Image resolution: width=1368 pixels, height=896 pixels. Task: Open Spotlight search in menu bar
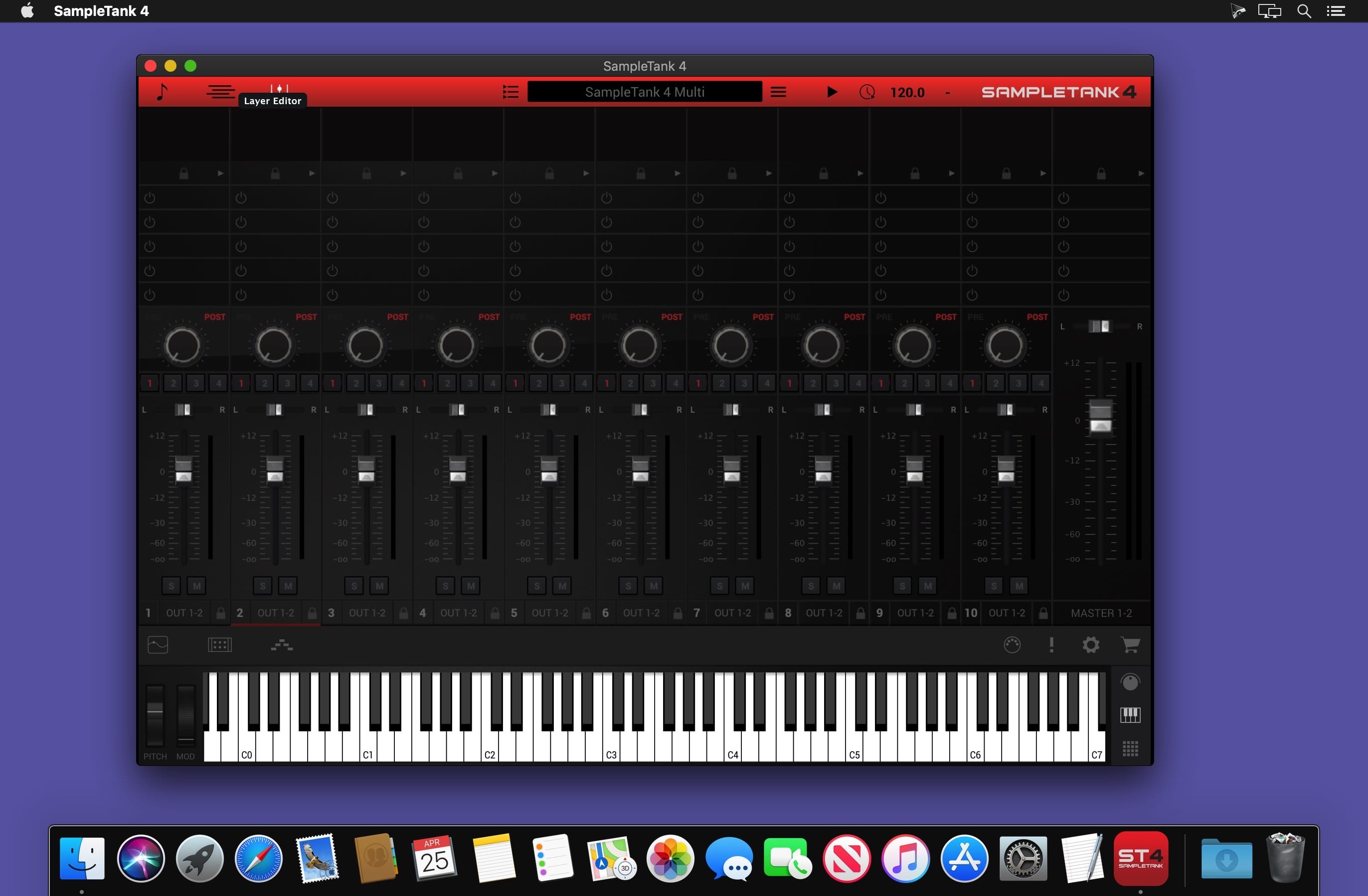1304,11
